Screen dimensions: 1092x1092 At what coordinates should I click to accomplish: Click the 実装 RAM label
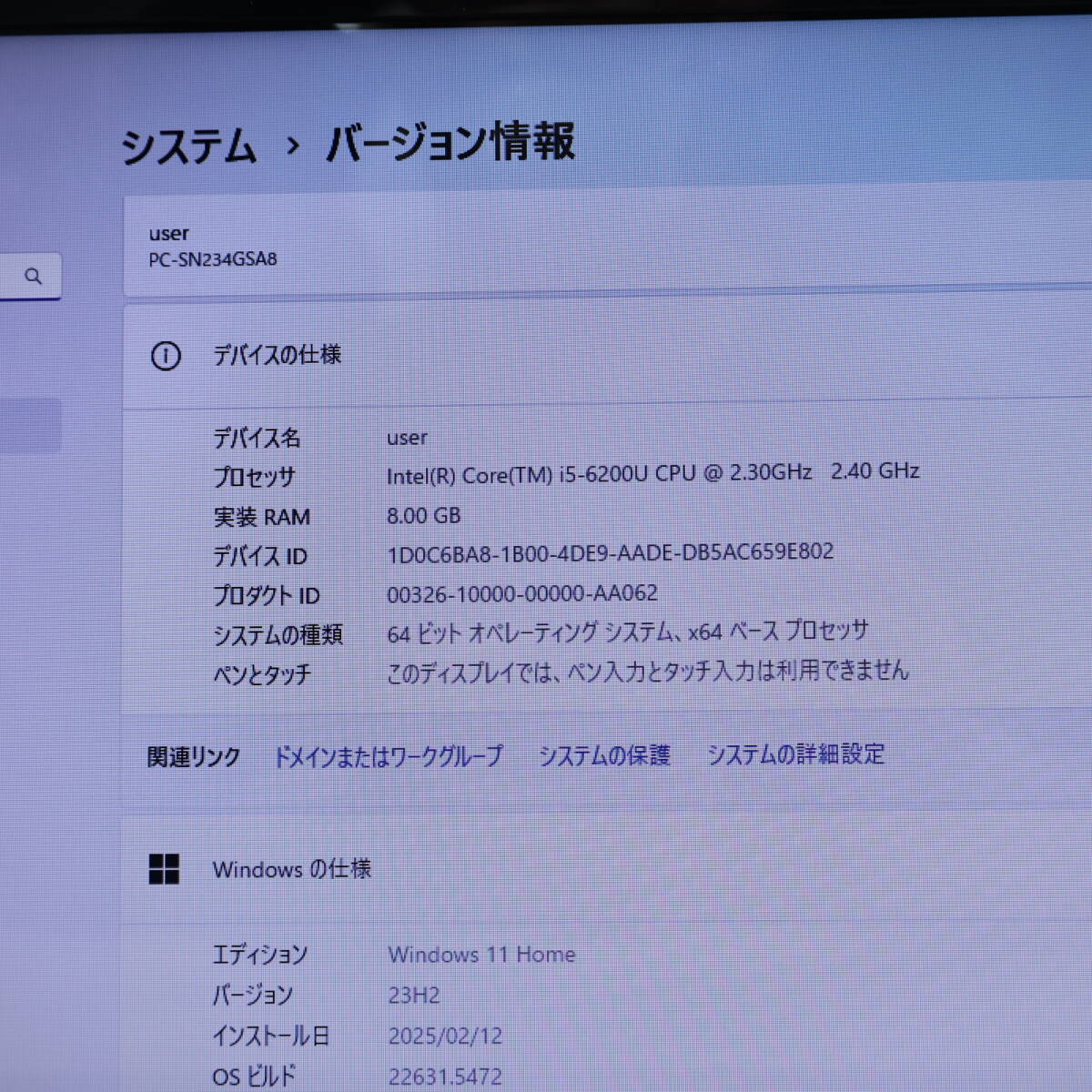click(262, 517)
